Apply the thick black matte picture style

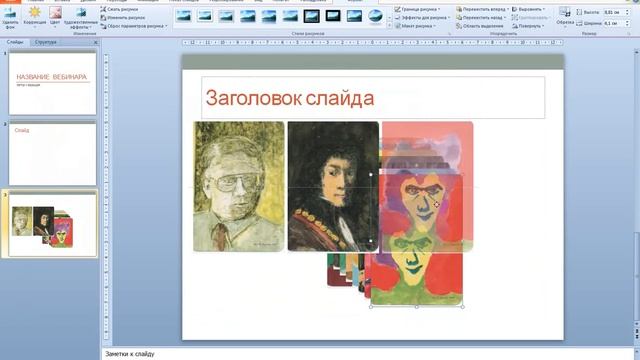pos(333,16)
